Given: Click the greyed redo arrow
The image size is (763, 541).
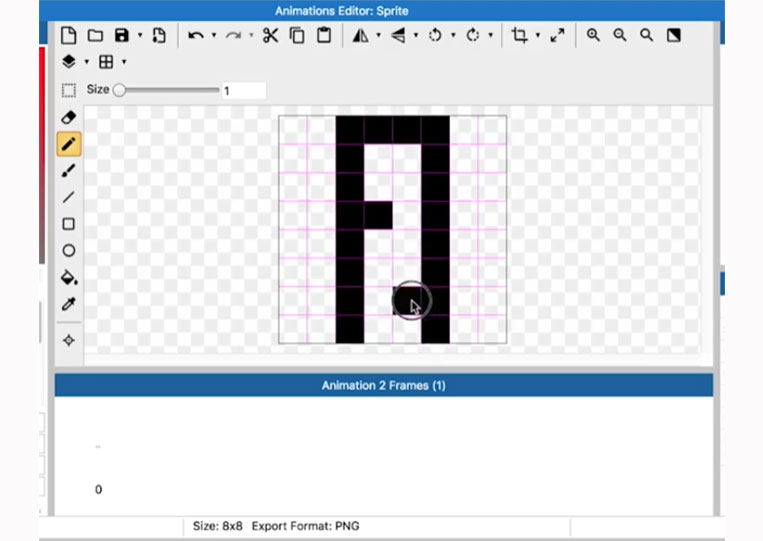Looking at the screenshot, I should pyautogui.click(x=234, y=36).
